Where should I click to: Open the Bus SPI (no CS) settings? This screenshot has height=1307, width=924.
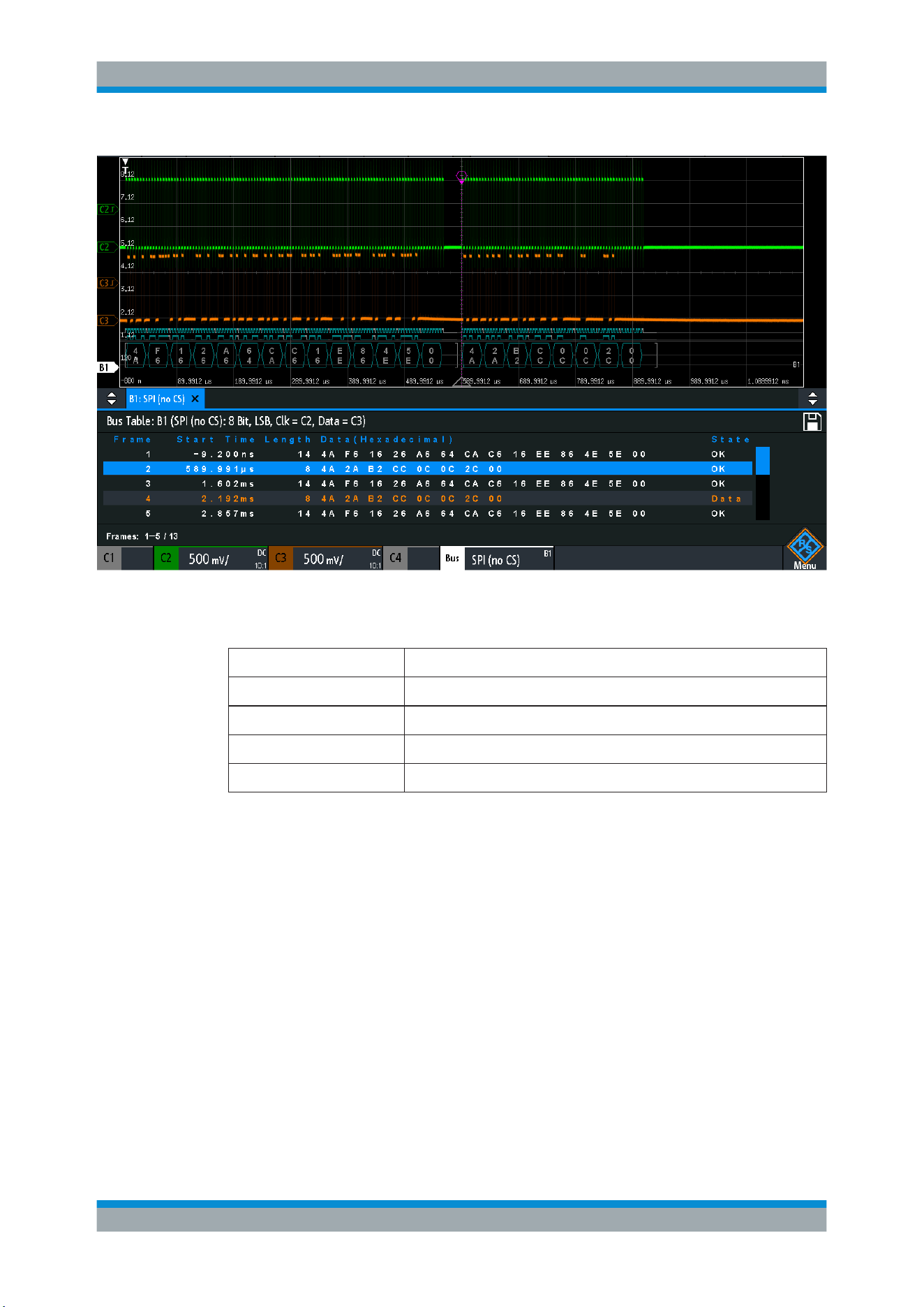pos(497,558)
